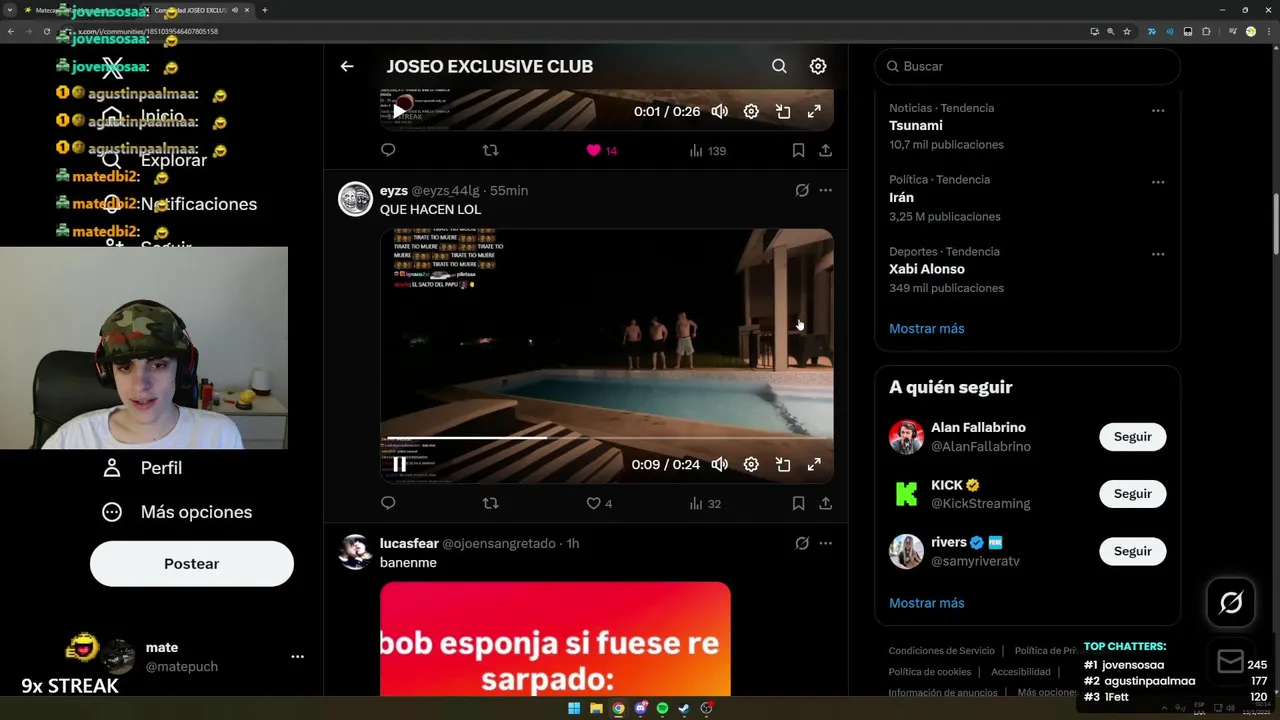Repost the top video post
The height and width of the screenshot is (720, 1280).
click(x=490, y=150)
